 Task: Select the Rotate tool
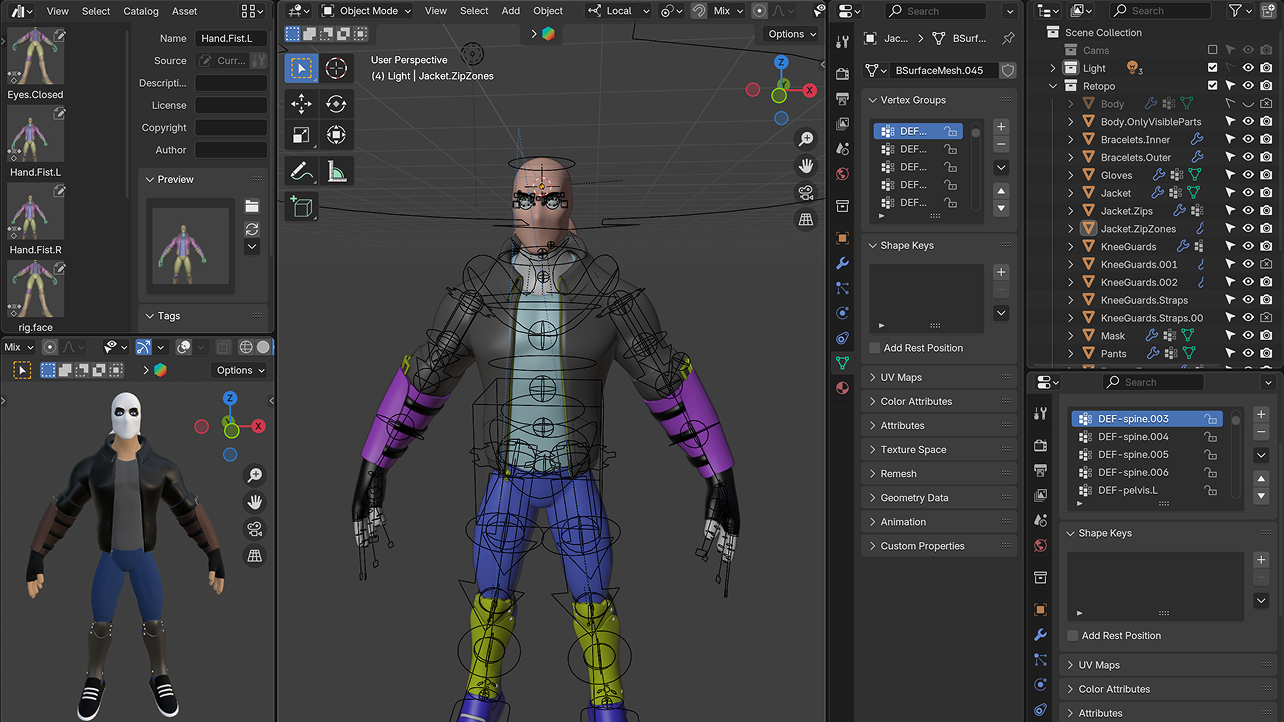tap(336, 103)
